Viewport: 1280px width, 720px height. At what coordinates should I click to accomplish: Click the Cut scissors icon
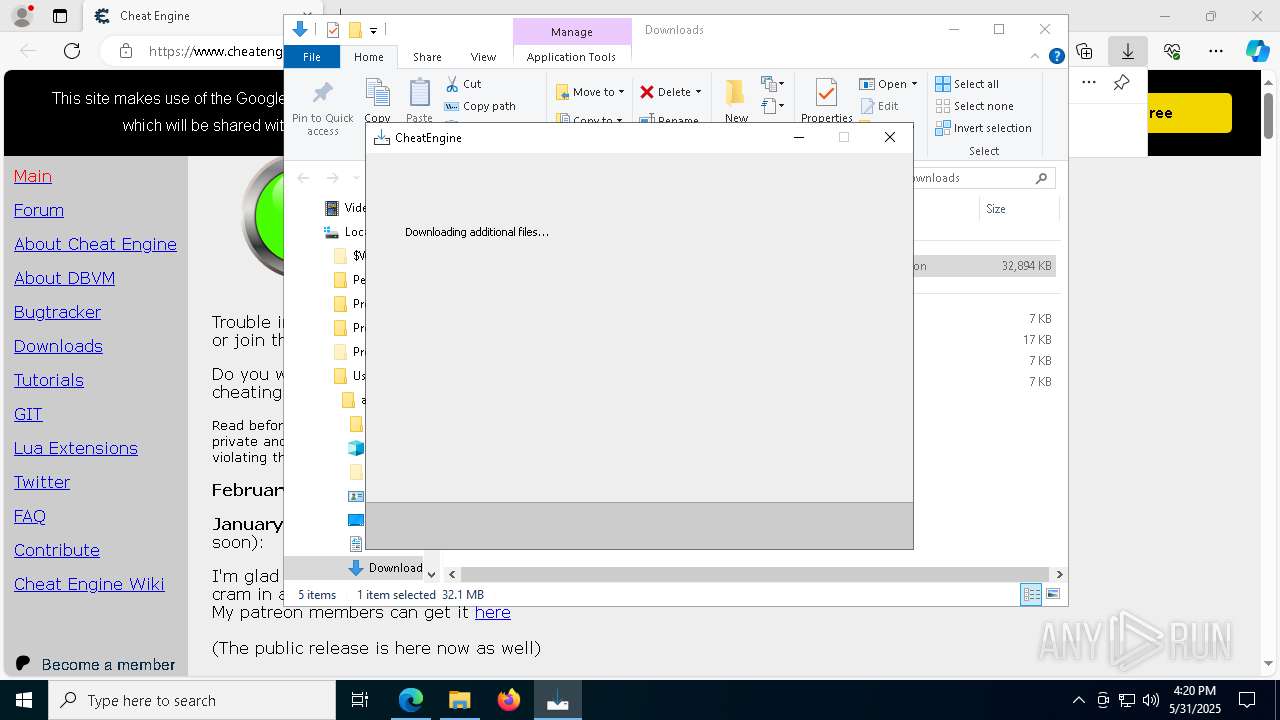click(452, 84)
